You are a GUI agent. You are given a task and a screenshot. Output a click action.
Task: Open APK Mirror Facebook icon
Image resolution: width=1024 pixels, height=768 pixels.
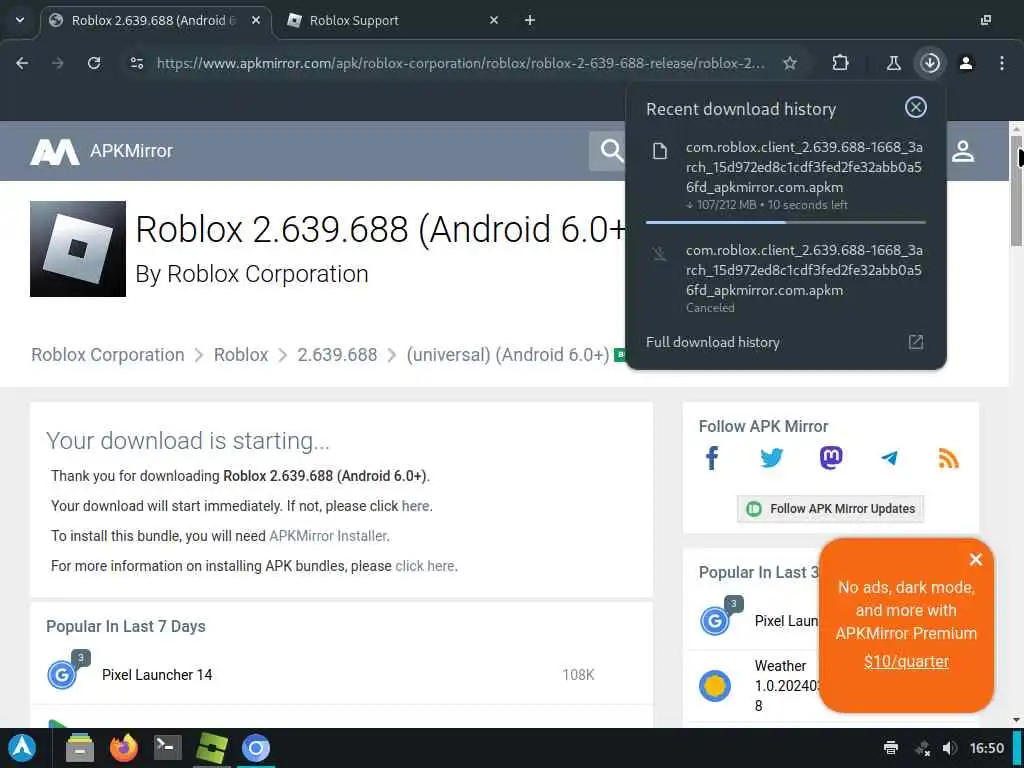point(712,458)
